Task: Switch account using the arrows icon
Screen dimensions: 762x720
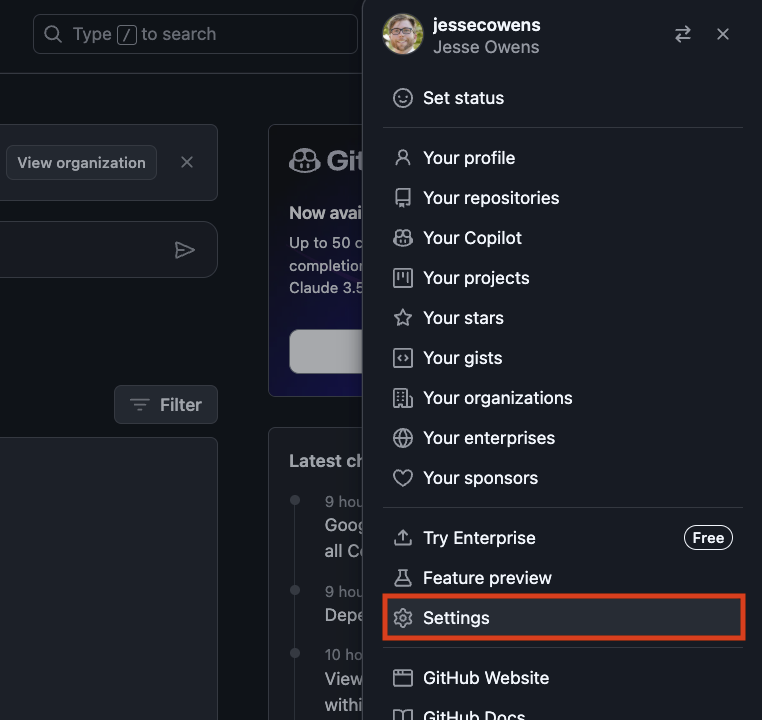Action: click(x=683, y=34)
